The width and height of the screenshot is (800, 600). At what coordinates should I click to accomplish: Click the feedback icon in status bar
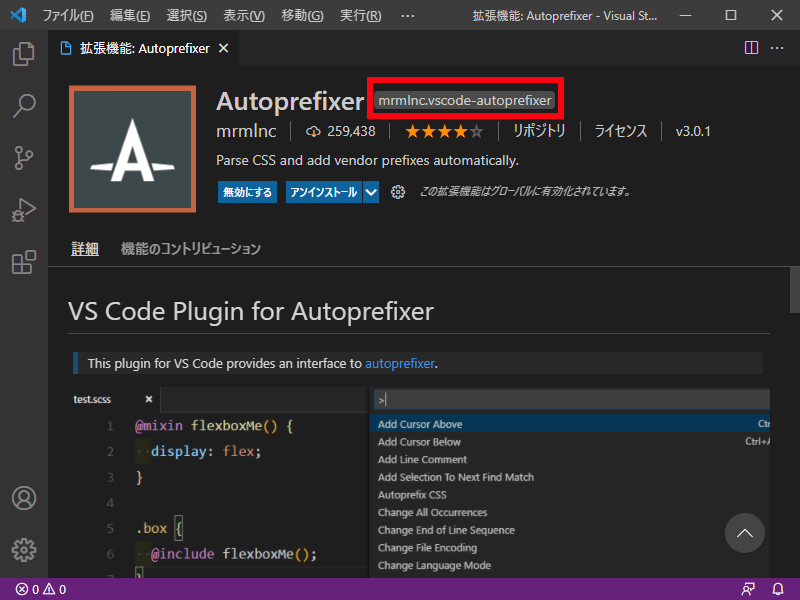point(748,589)
